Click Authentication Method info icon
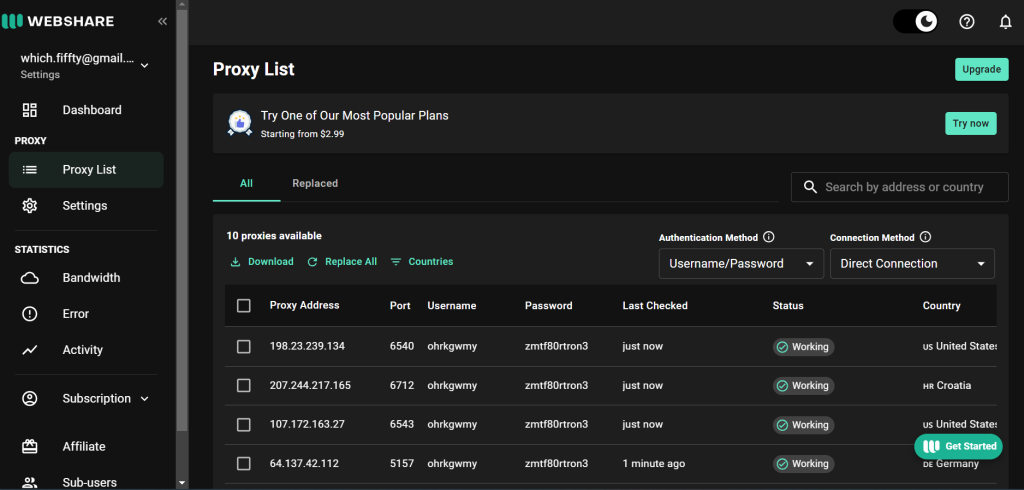This screenshot has width=1024, height=490. click(769, 238)
